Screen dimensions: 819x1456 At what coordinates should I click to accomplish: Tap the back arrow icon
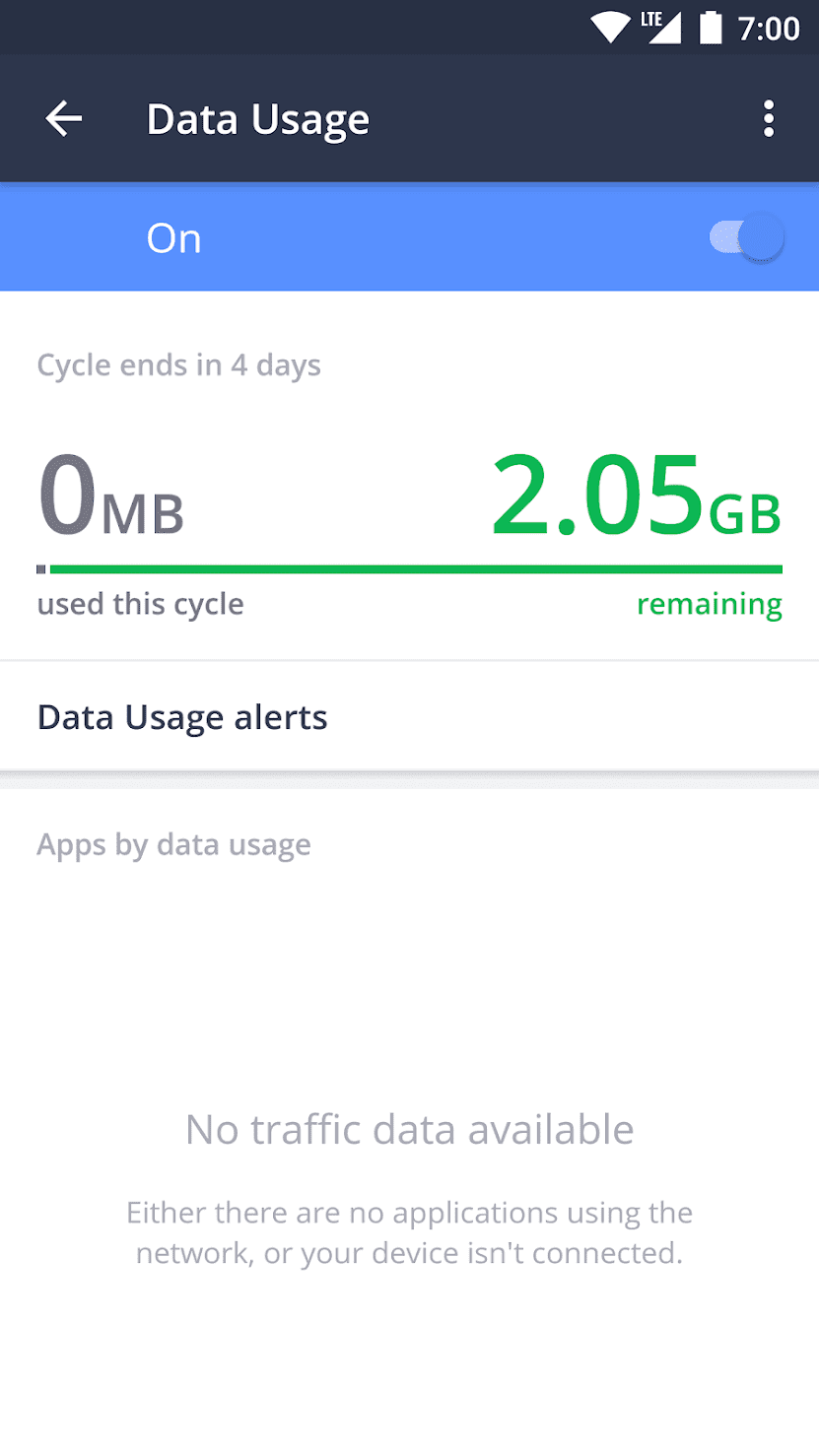point(64,119)
